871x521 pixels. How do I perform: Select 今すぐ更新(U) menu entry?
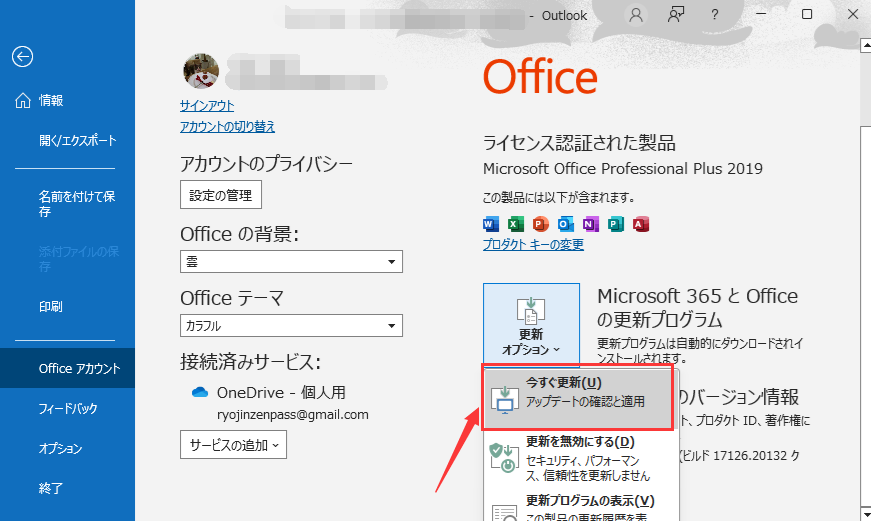click(x=578, y=399)
